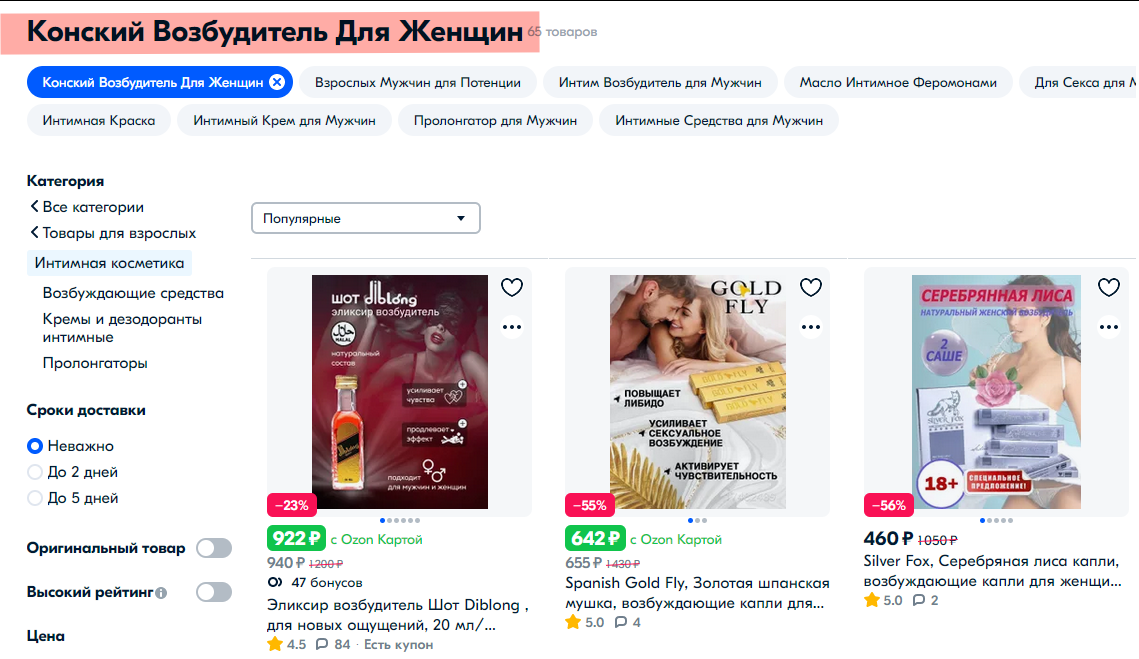The width and height of the screenshot is (1139, 659).
Task: Go back to Товары для взрослых category
Action: point(113,233)
